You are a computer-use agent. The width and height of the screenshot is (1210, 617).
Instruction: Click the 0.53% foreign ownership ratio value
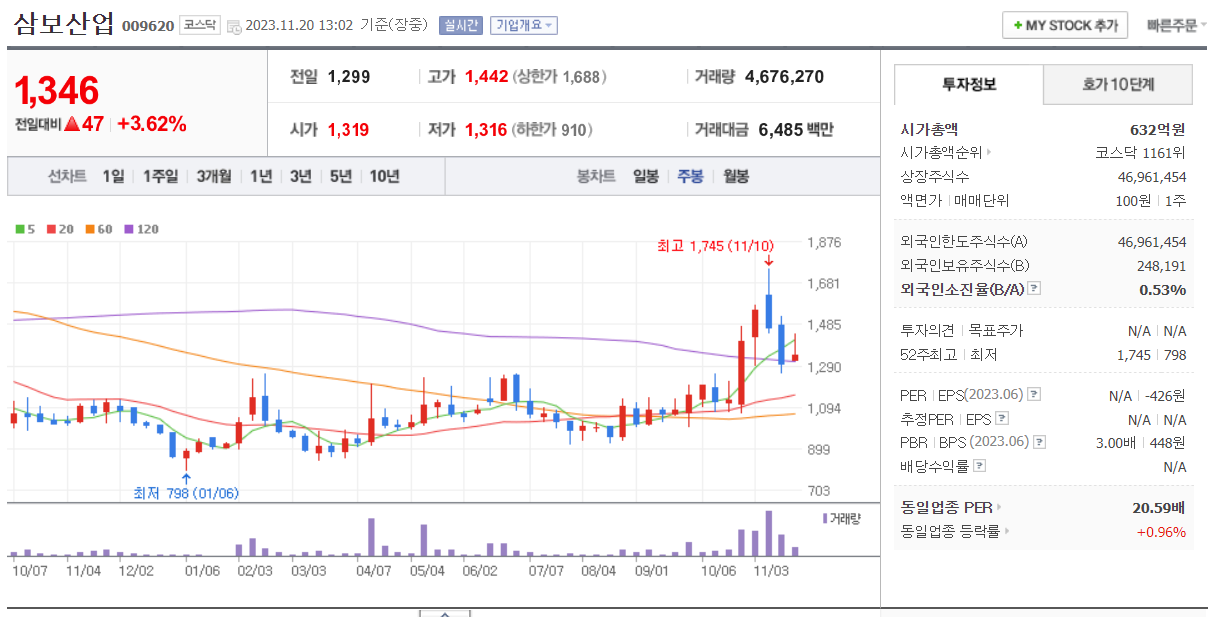click(1163, 290)
